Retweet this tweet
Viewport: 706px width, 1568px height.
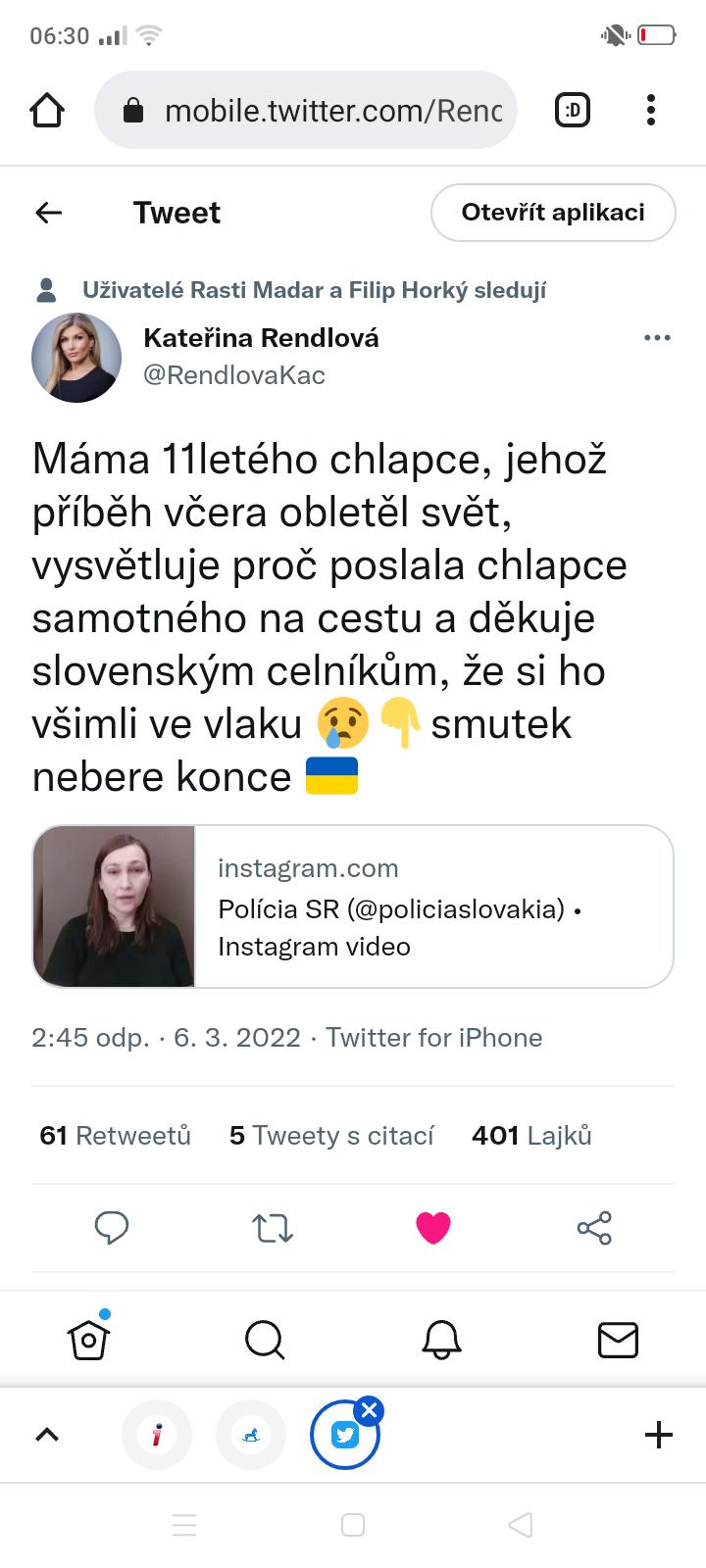pos(273,1227)
